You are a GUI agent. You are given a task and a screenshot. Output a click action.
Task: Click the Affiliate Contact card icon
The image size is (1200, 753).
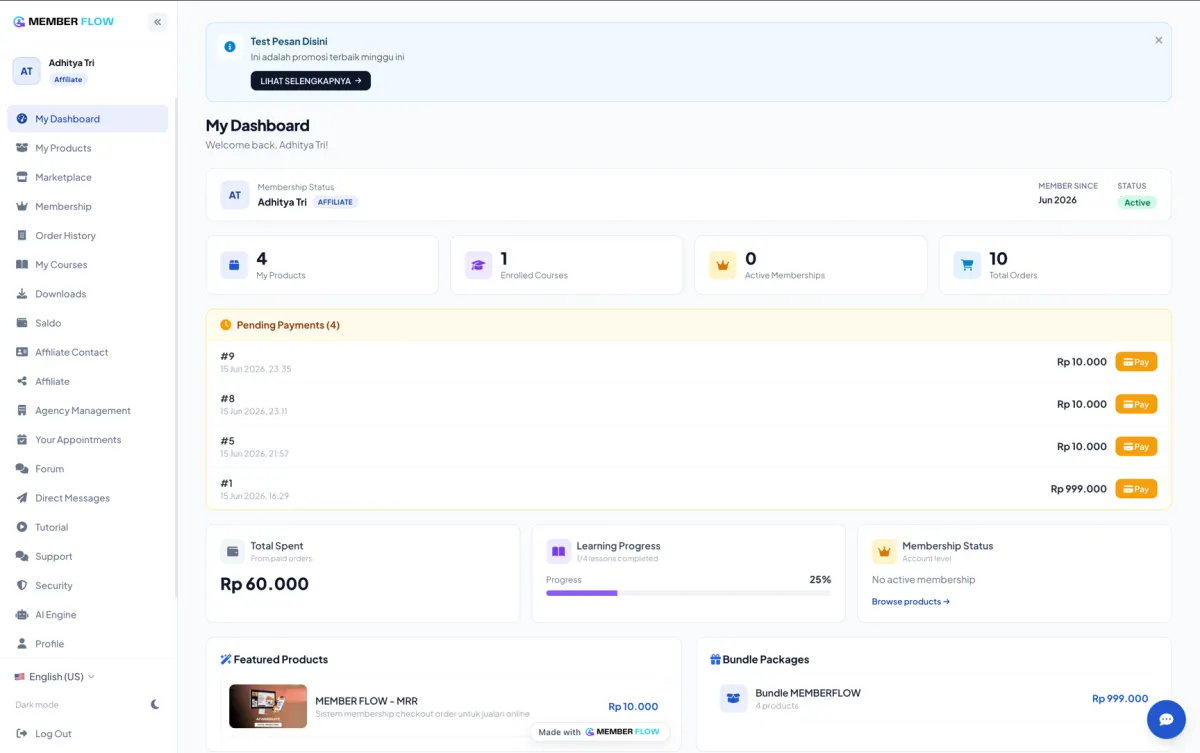[22, 352]
